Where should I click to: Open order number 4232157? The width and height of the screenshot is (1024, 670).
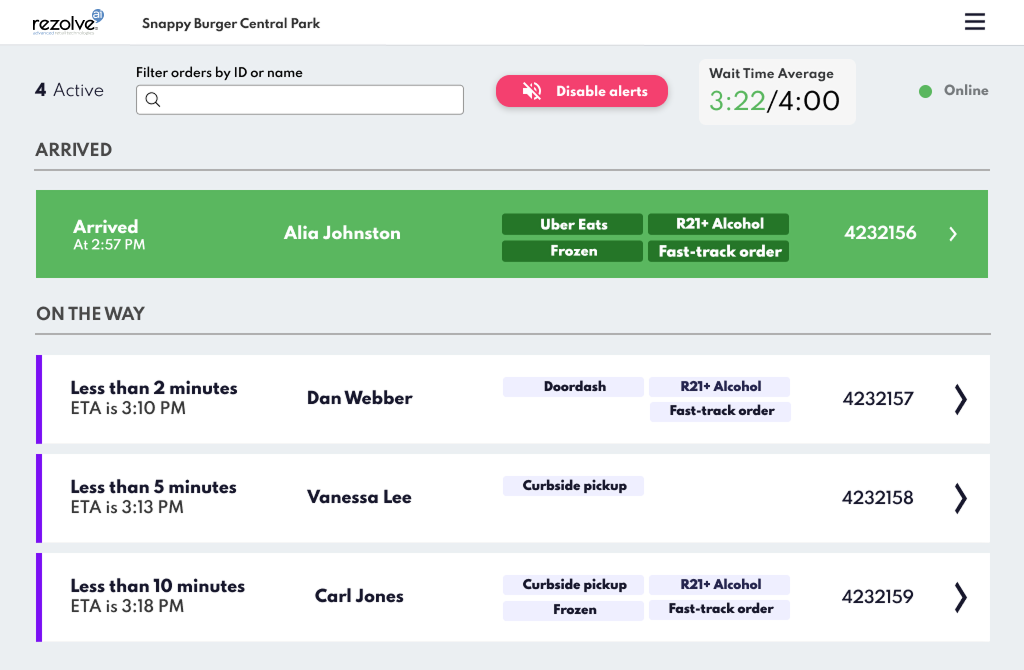[878, 399]
